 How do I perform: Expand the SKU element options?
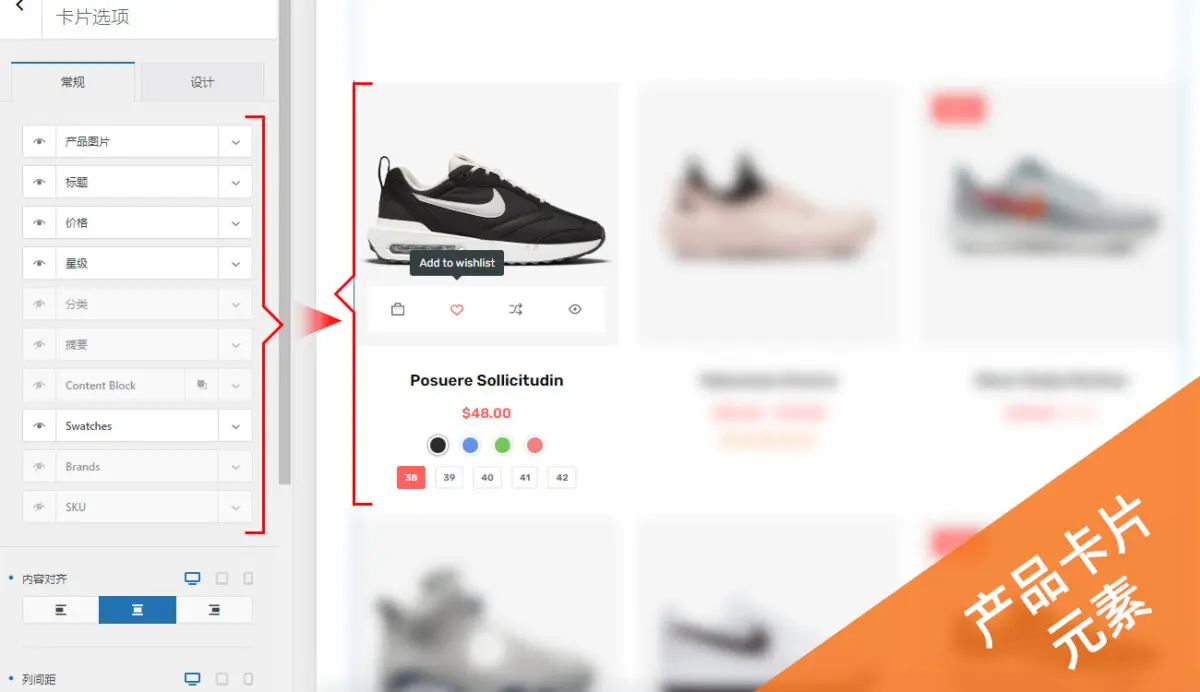pos(235,507)
